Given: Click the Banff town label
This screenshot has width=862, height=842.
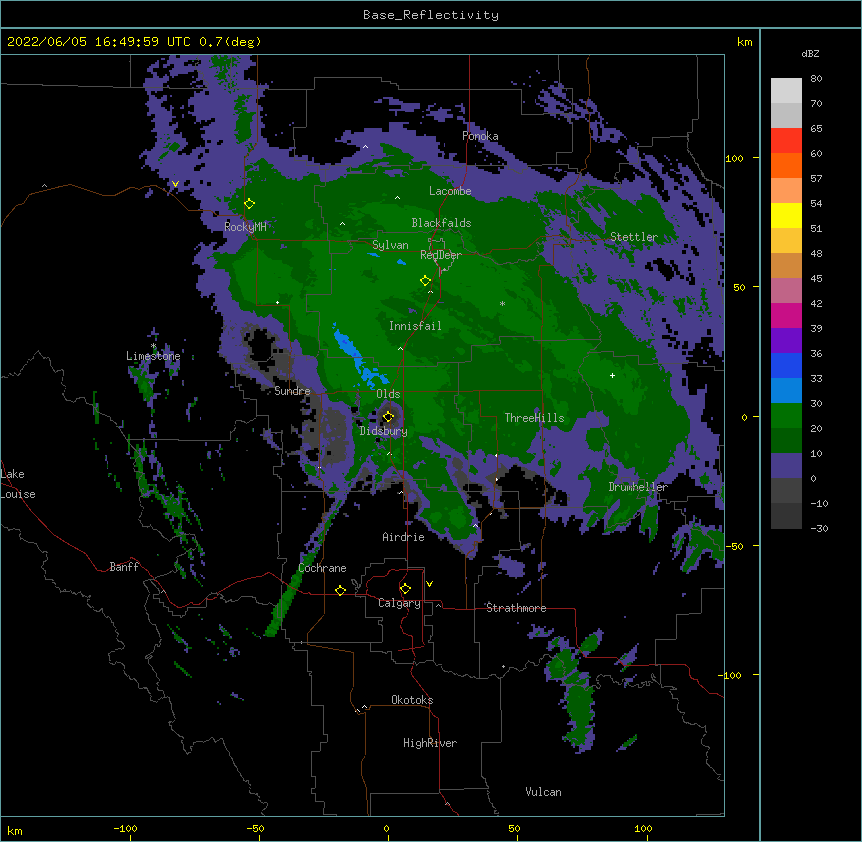Looking at the screenshot, I should pyautogui.click(x=124, y=567).
